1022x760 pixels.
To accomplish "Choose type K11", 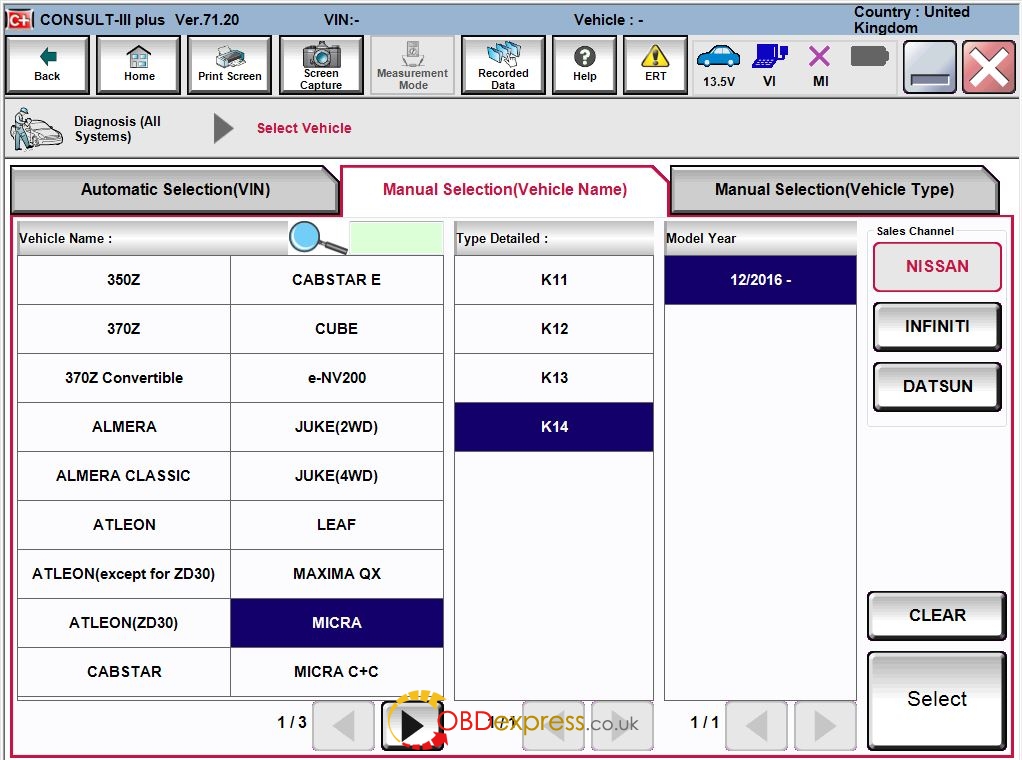I will pos(554,280).
